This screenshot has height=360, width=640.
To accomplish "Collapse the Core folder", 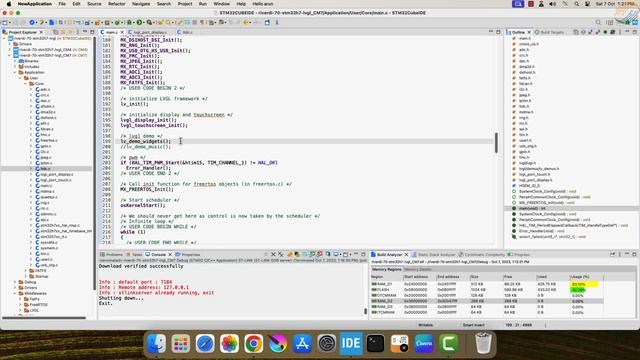I will 26,84.
